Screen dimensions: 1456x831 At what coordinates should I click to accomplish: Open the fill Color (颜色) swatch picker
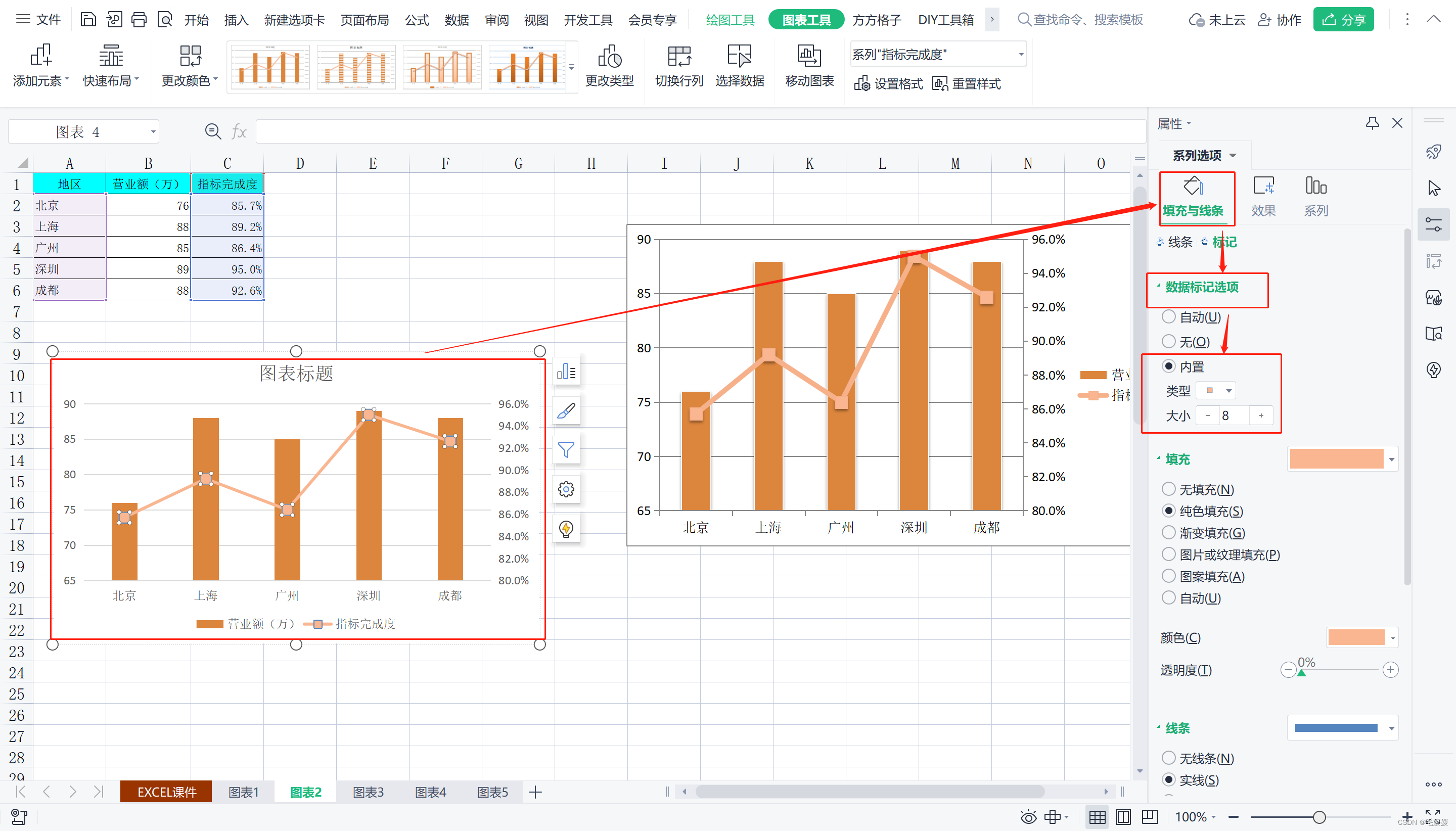[1362, 637]
